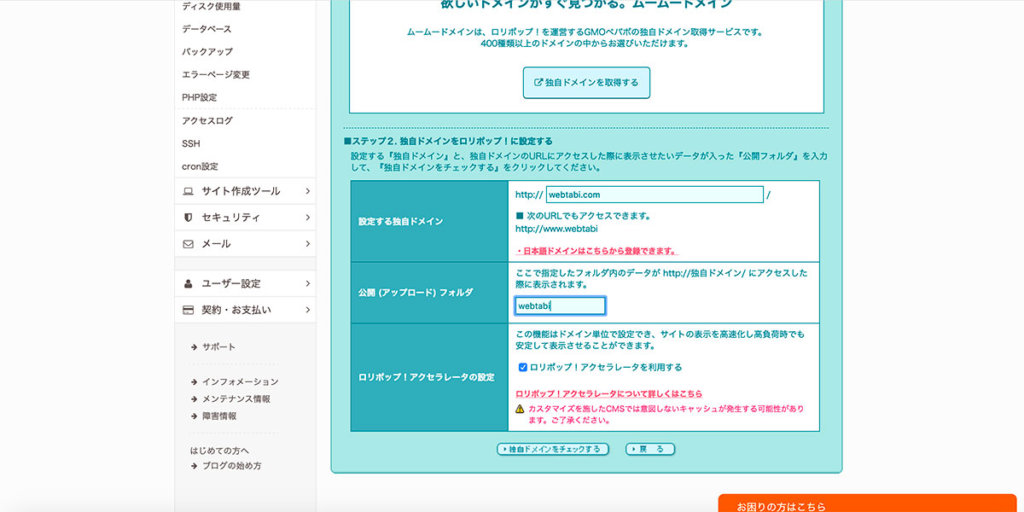The width and height of the screenshot is (1024, 512).
Task: Open the 日本語ドメインはこちらから登録できます link
Action: 597,251
